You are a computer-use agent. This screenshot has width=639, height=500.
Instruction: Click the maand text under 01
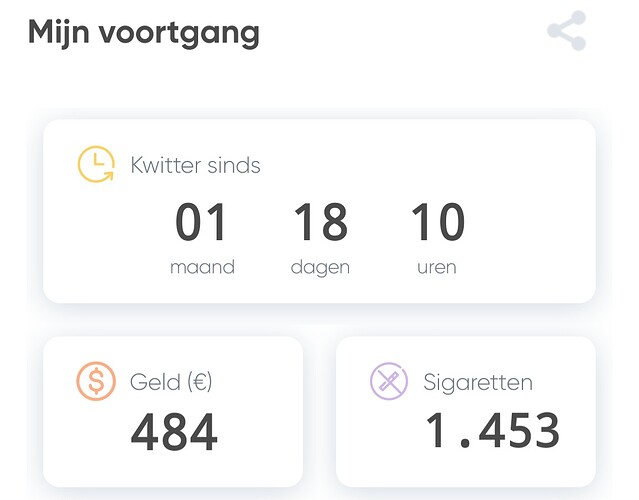[202, 268]
